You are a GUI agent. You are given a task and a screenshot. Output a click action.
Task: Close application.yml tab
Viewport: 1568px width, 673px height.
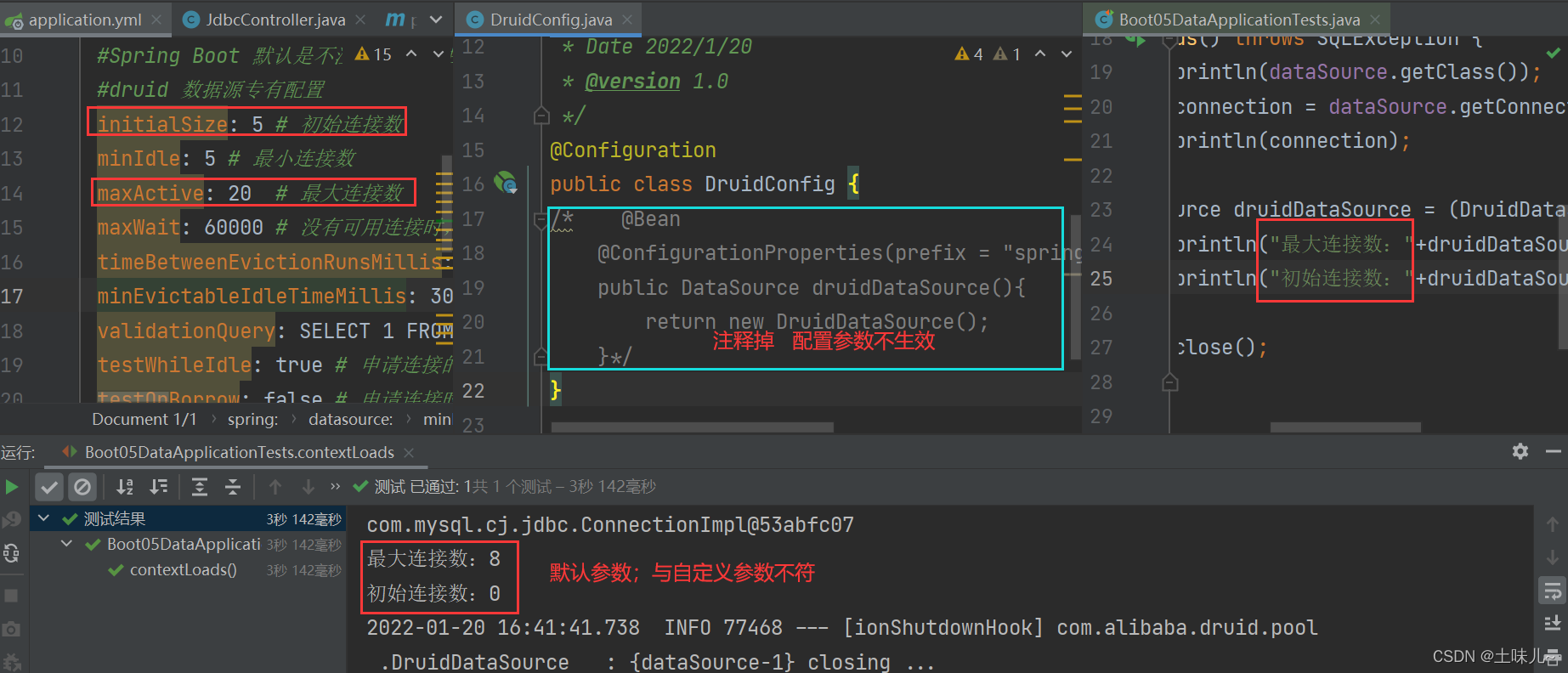(156, 19)
